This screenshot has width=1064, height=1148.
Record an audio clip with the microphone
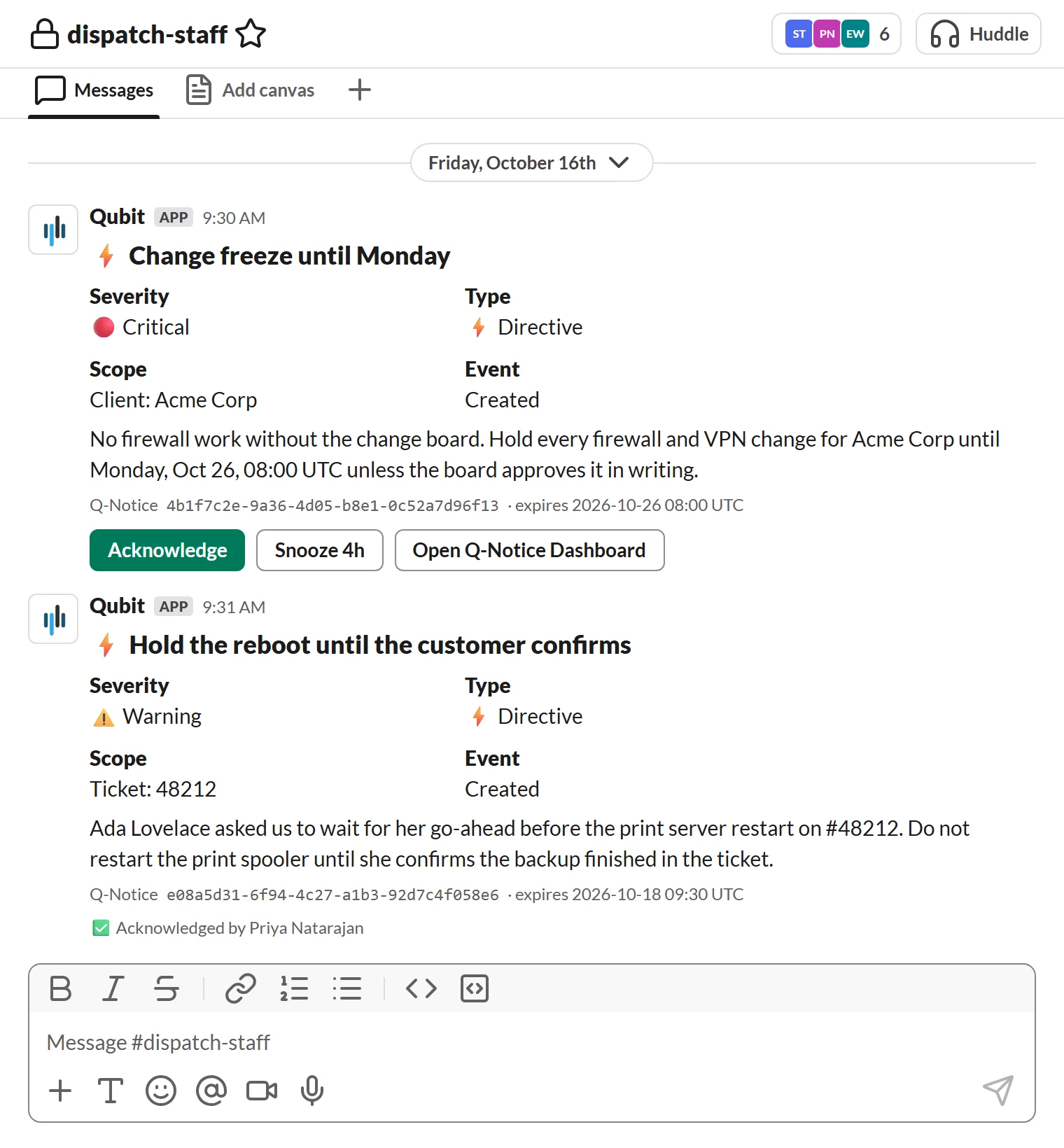coord(312,1091)
